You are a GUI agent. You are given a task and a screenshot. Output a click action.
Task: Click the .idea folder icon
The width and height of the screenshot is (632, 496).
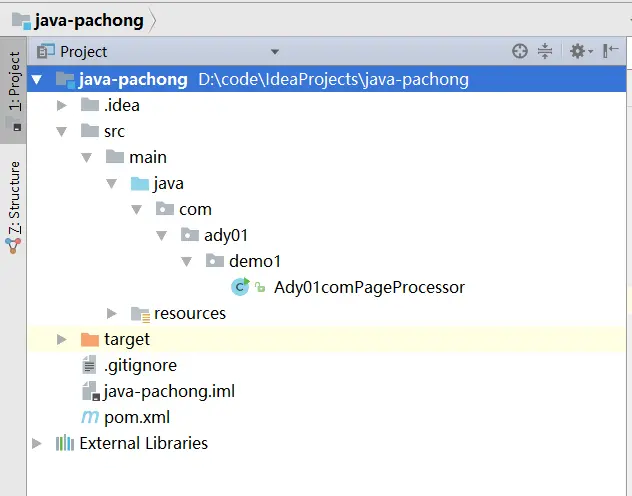[x=89, y=105]
